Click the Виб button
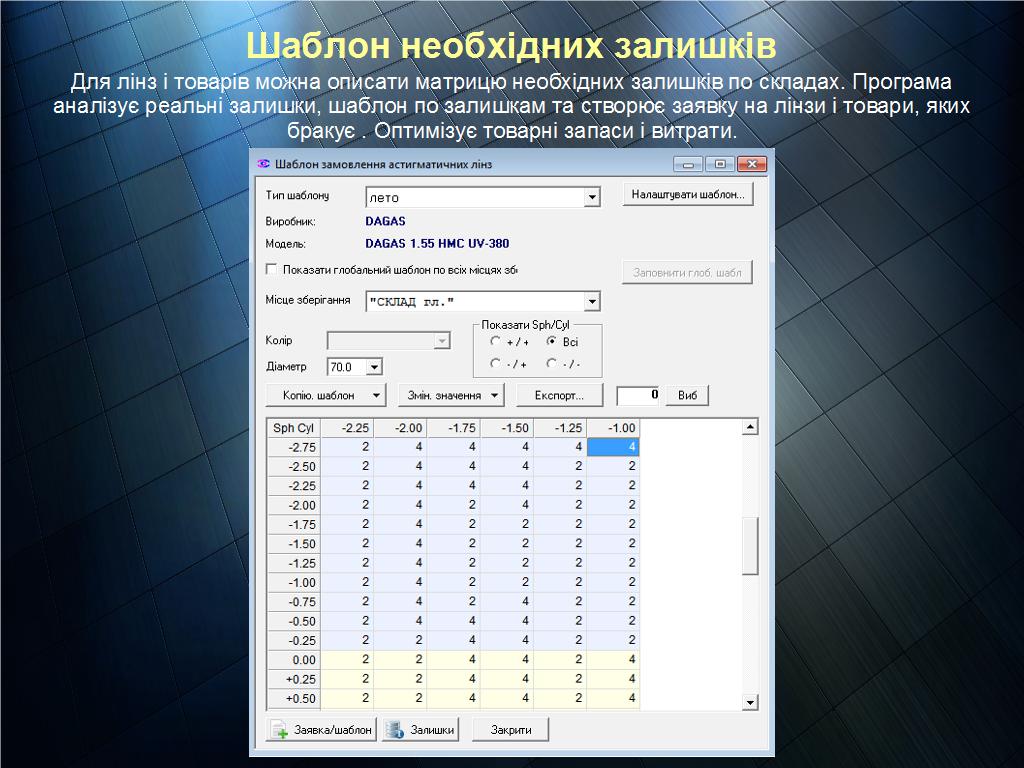1024x768 pixels. click(687, 395)
